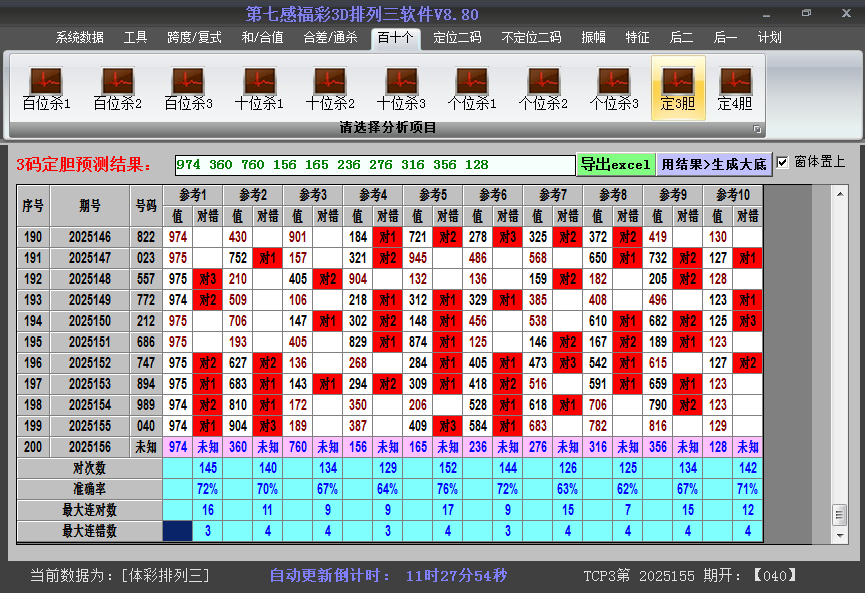865x593 pixels.
Task: Click the 百位杀1 analysis icon
Action: point(46,88)
